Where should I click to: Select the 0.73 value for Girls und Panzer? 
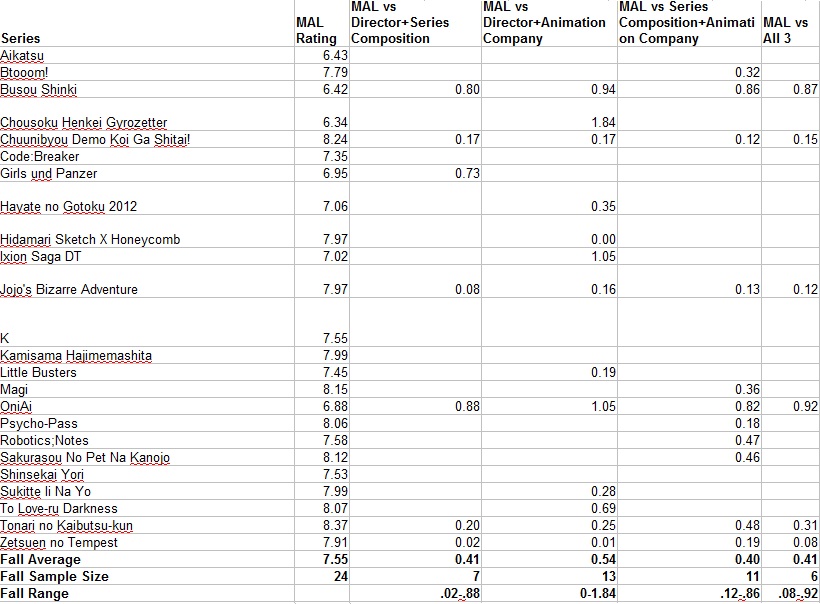tap(415, 173)
